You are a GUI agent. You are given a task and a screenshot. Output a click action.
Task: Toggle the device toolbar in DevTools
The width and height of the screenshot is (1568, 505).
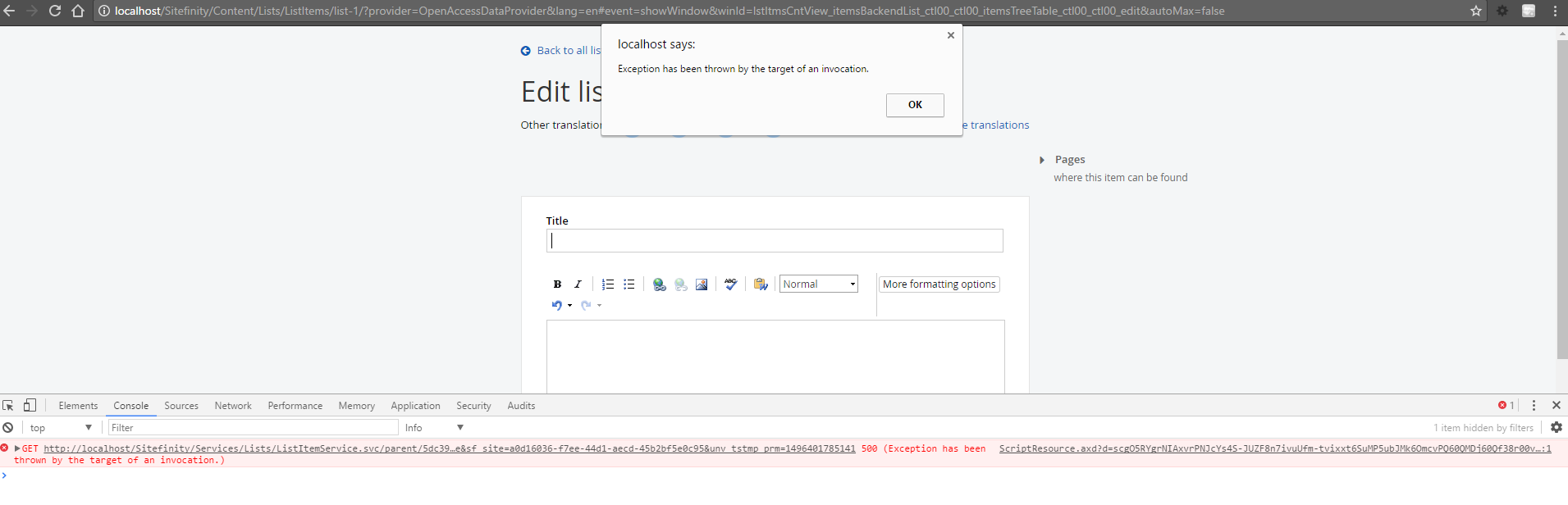(x=30, y=406)
